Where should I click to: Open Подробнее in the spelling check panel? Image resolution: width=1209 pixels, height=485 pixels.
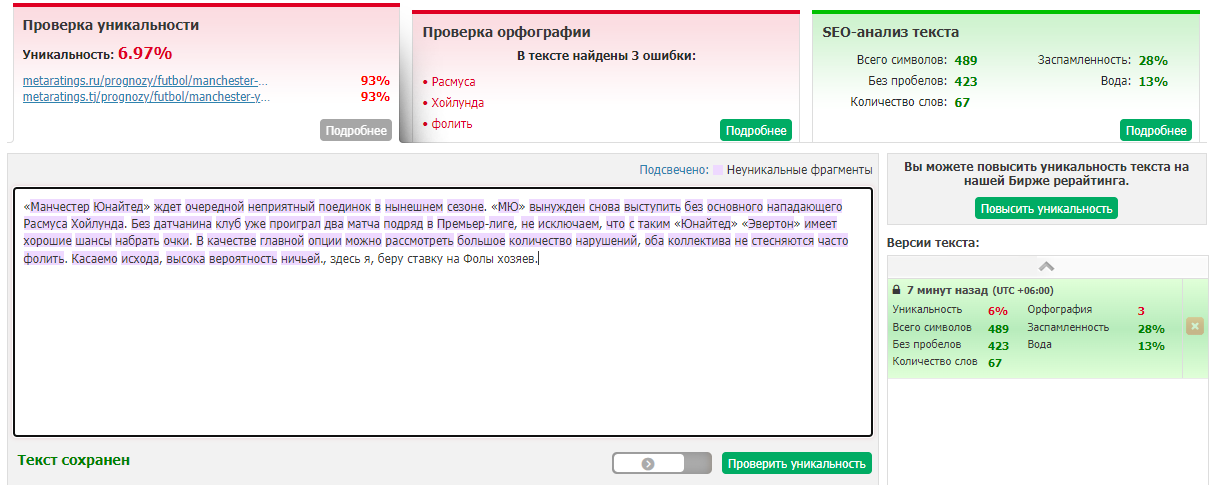(755, 131)
